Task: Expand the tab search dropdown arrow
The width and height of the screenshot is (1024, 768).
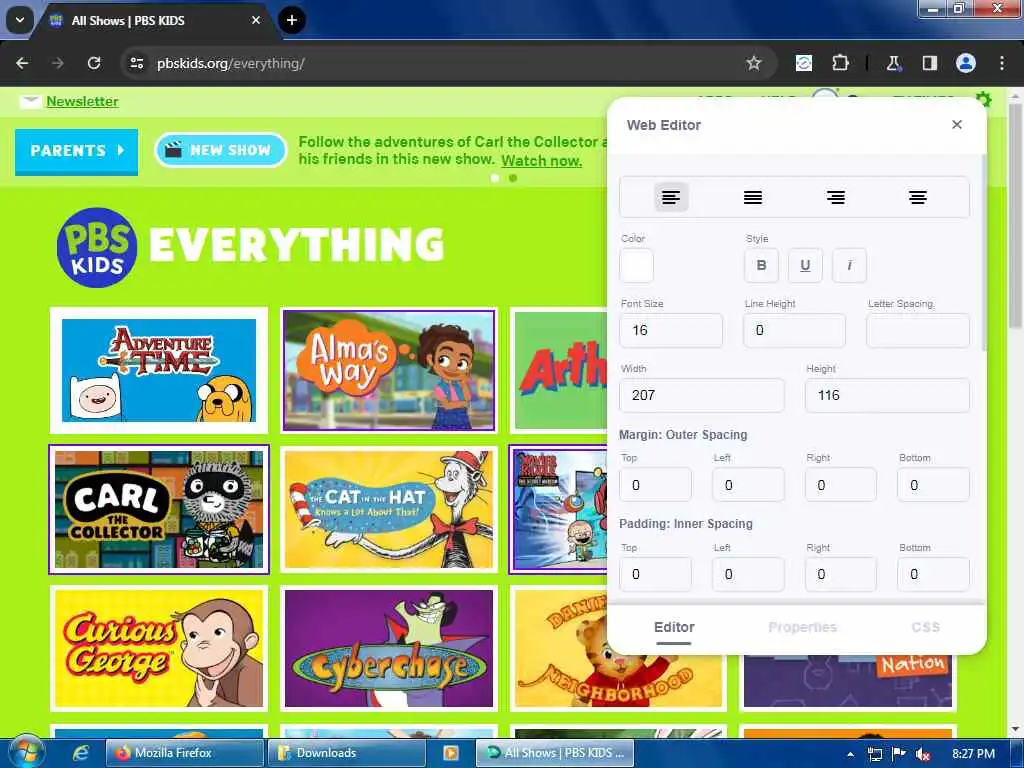Action: 20,20
